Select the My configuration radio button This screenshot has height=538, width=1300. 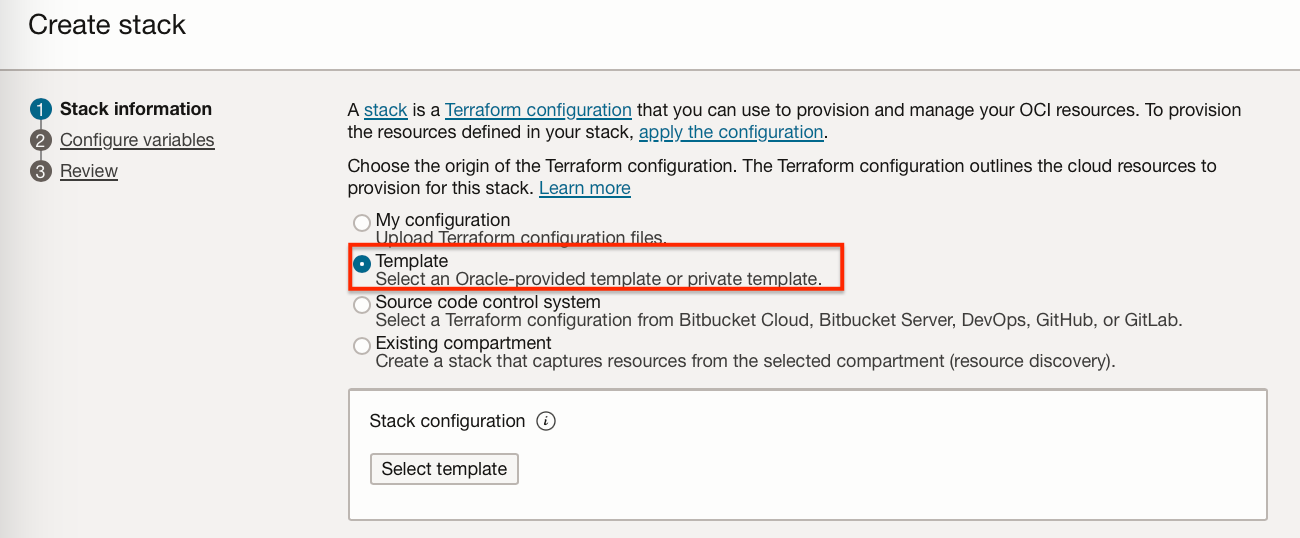(362, 223)
